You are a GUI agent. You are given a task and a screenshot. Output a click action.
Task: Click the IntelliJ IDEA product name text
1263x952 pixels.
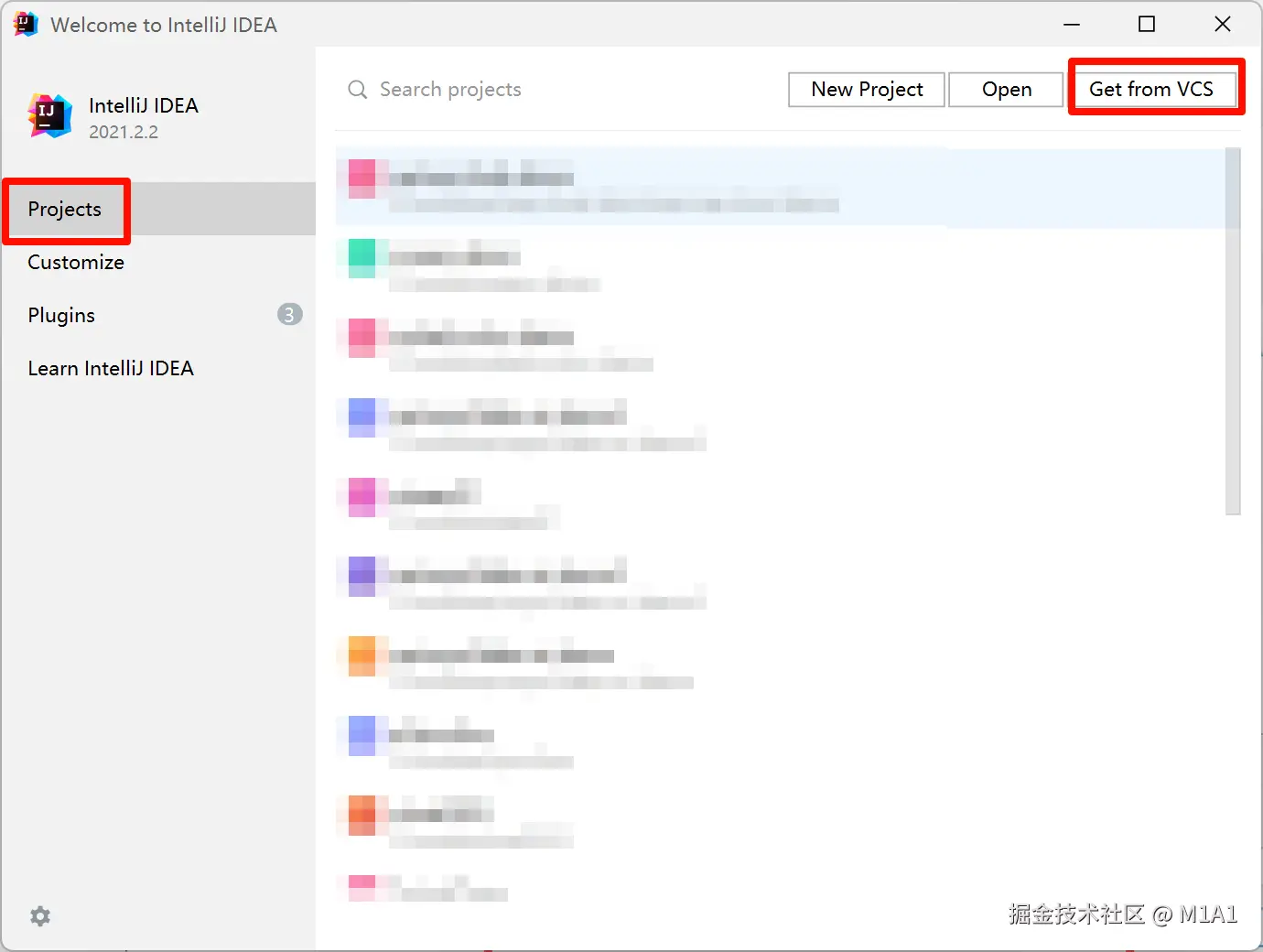[144, 106]
